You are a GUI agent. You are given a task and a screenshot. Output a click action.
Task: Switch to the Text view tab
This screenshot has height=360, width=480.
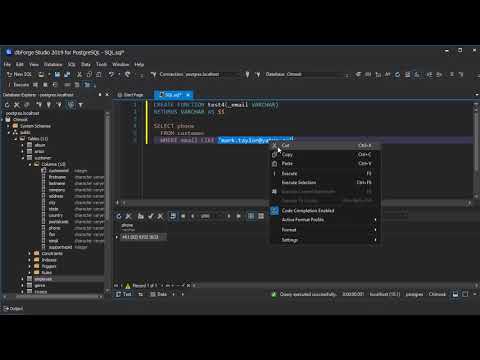[124, 294]
